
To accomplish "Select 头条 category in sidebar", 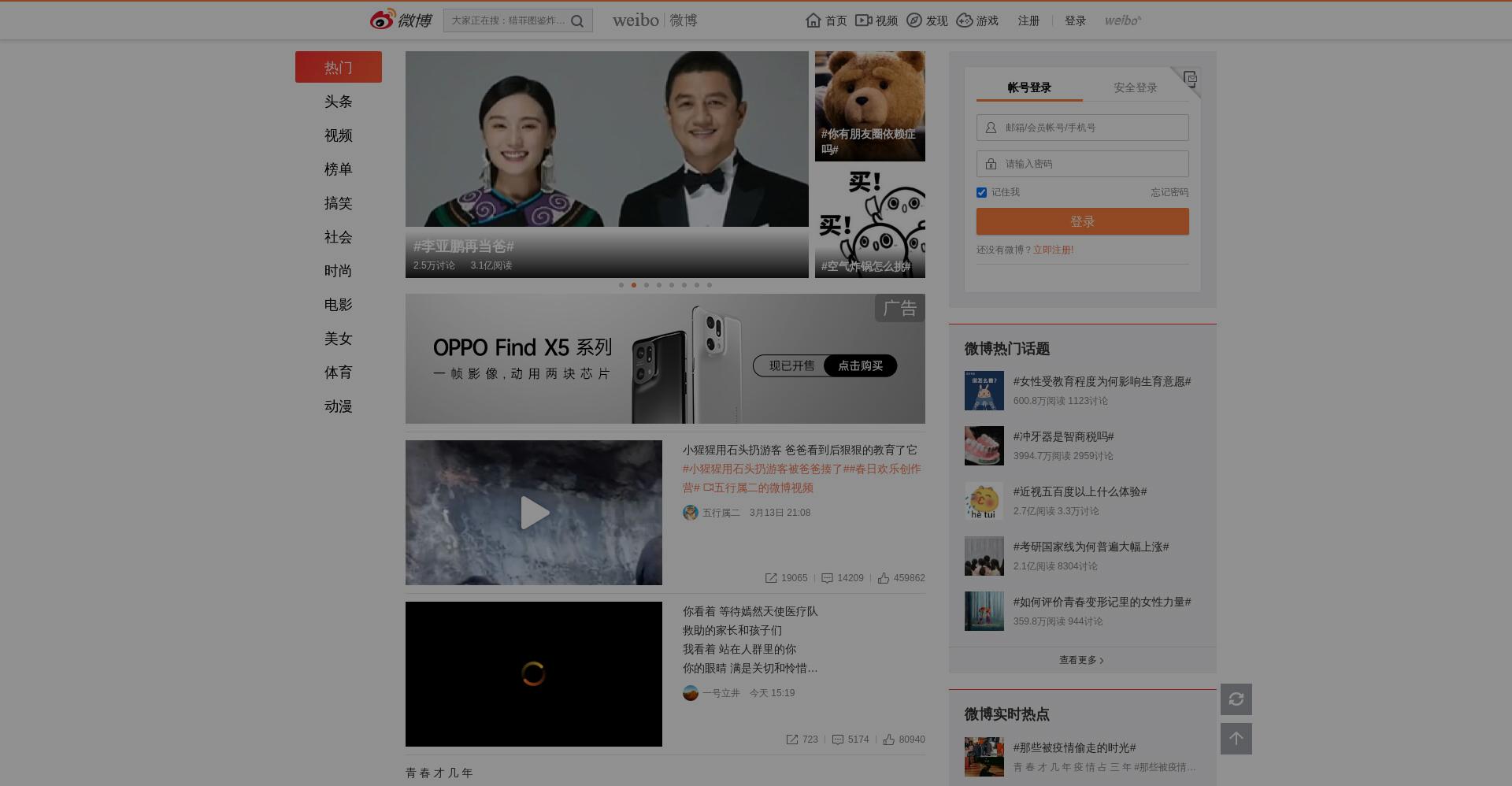I will pos(339,102).
